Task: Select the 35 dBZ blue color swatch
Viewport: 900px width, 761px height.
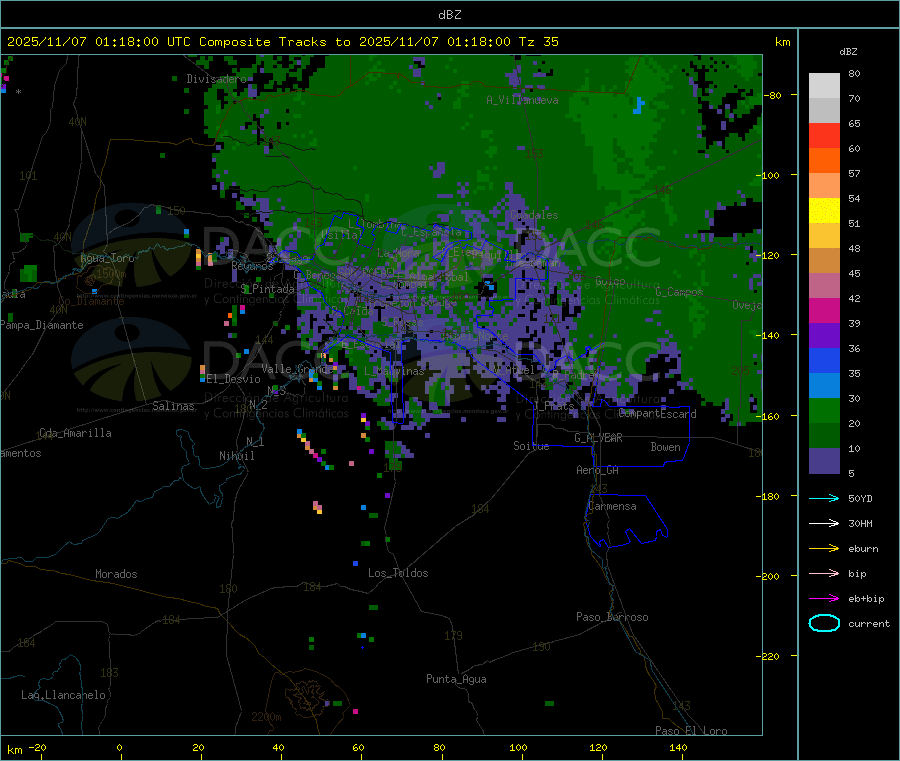Action: point(824,386)
